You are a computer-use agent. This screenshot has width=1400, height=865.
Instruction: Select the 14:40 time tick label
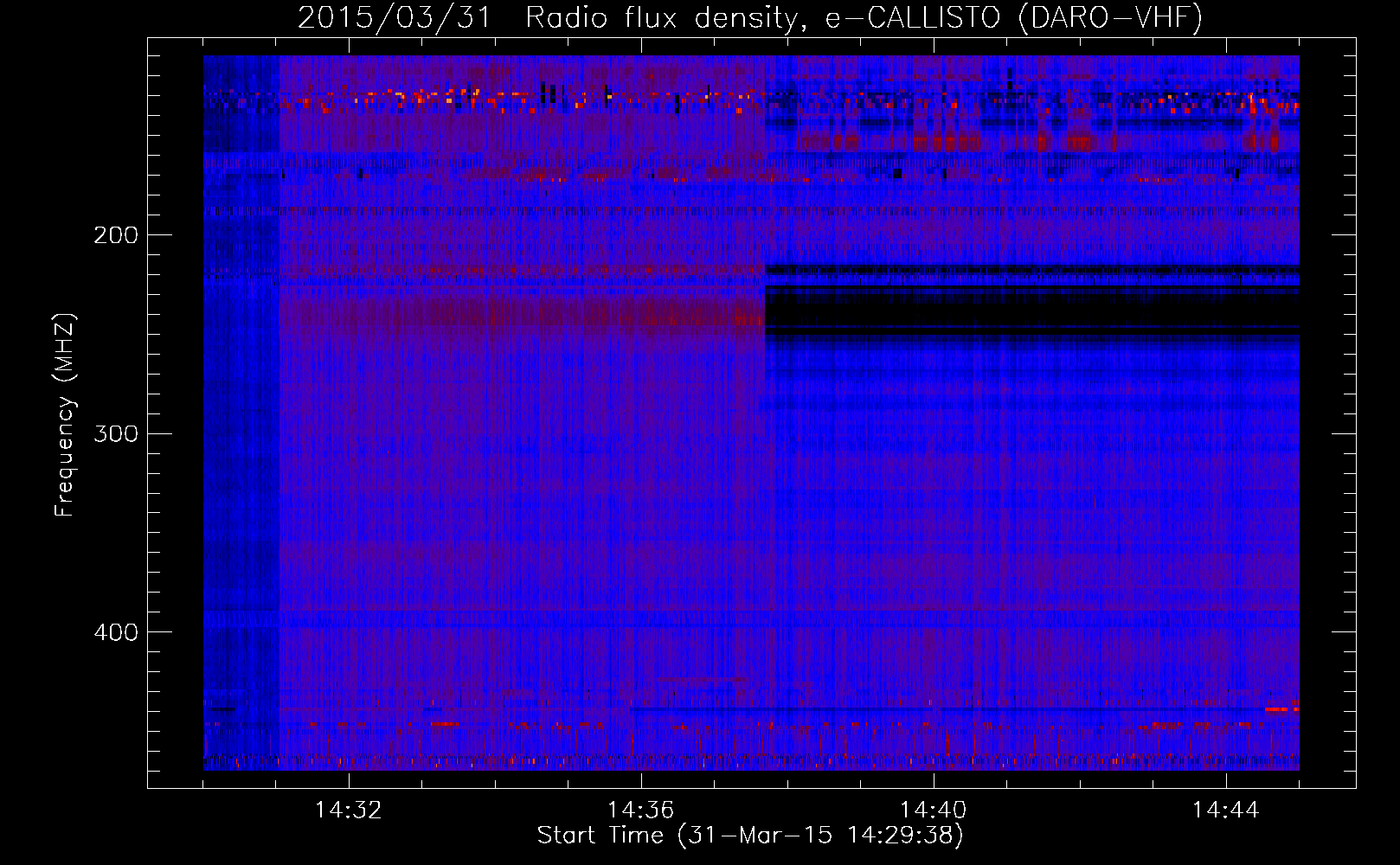point(934,811)
